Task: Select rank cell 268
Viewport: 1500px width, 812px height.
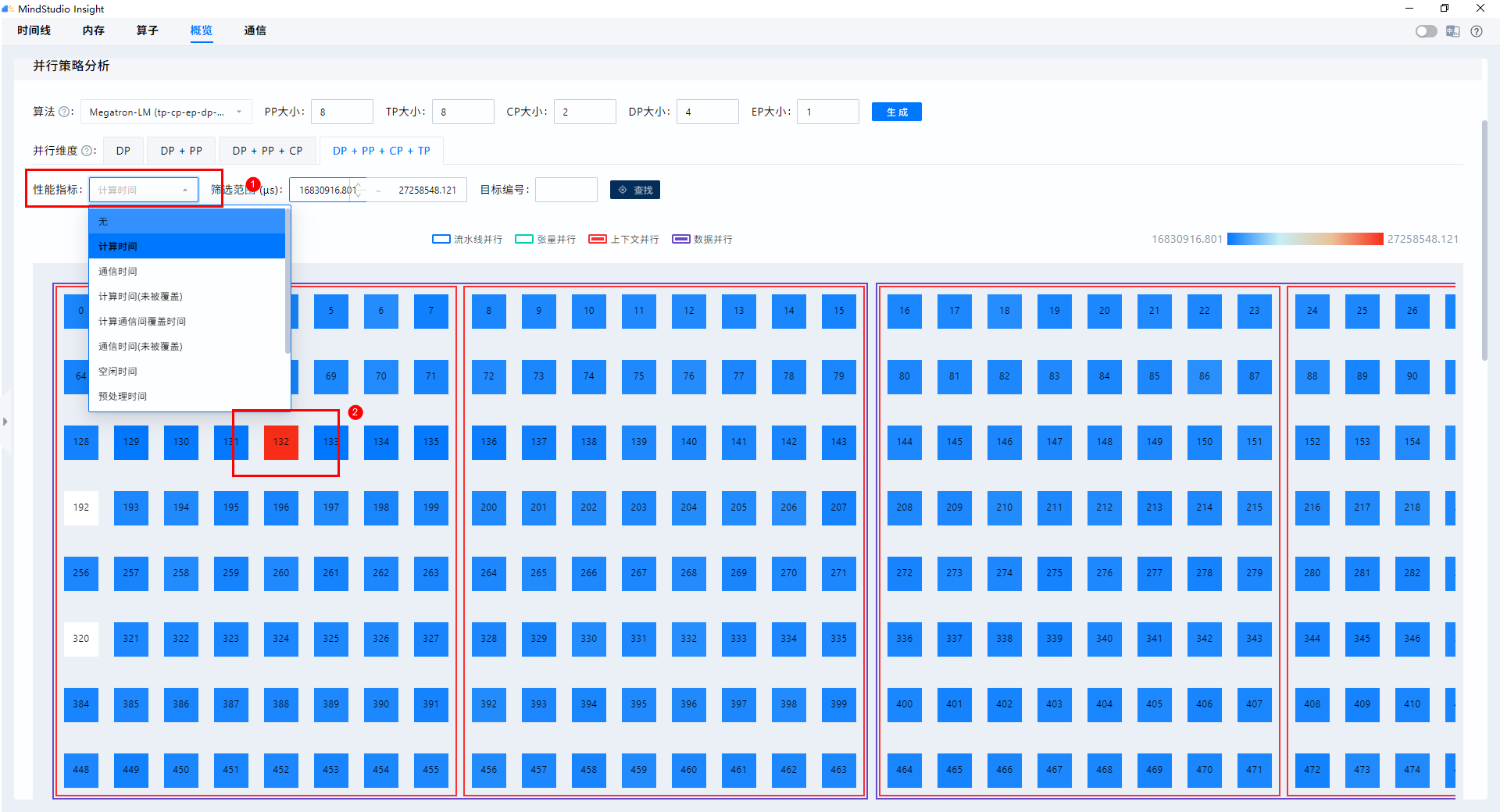Action: [x=689, y=573]
